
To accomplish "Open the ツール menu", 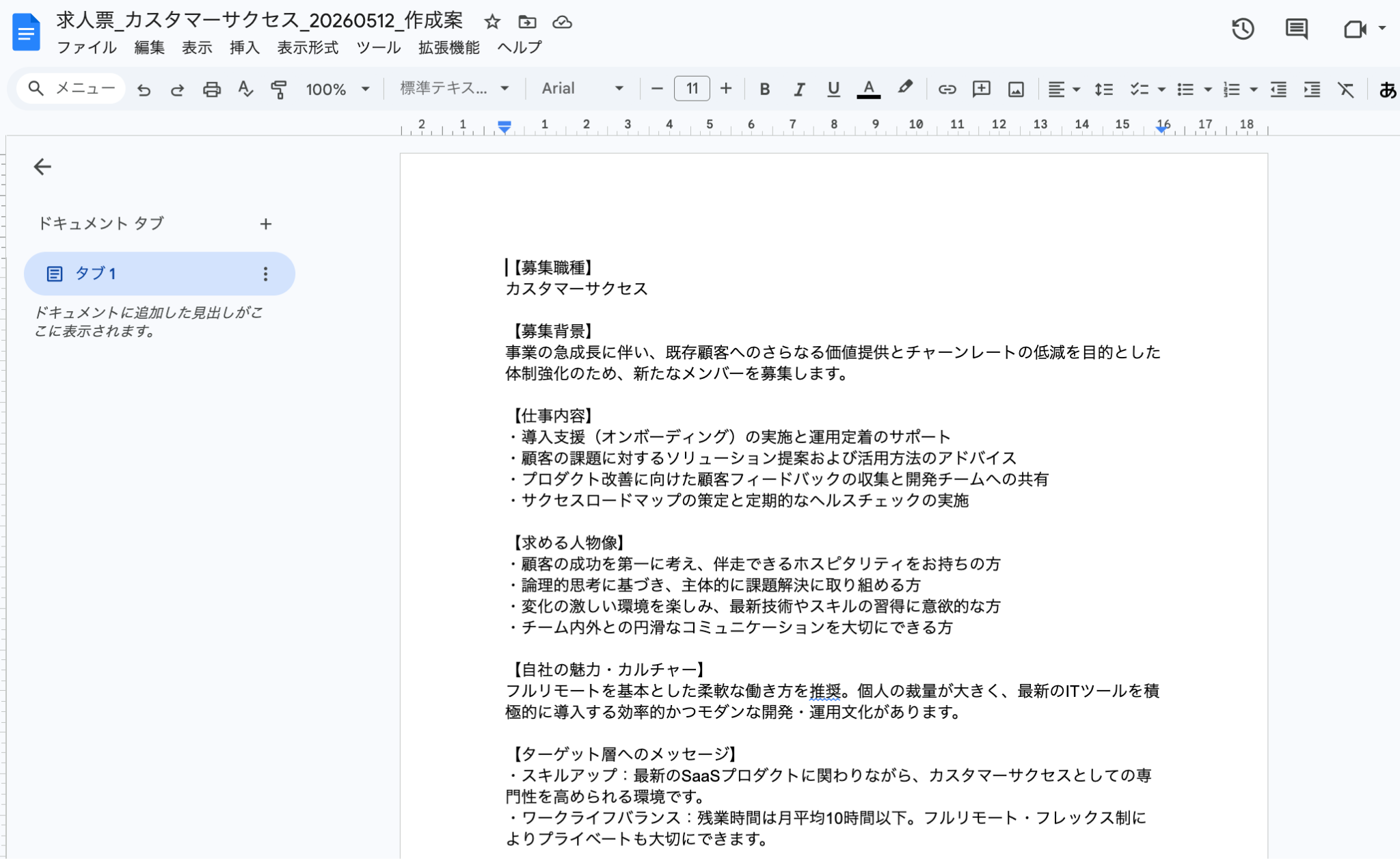I will tap(378, 48).
